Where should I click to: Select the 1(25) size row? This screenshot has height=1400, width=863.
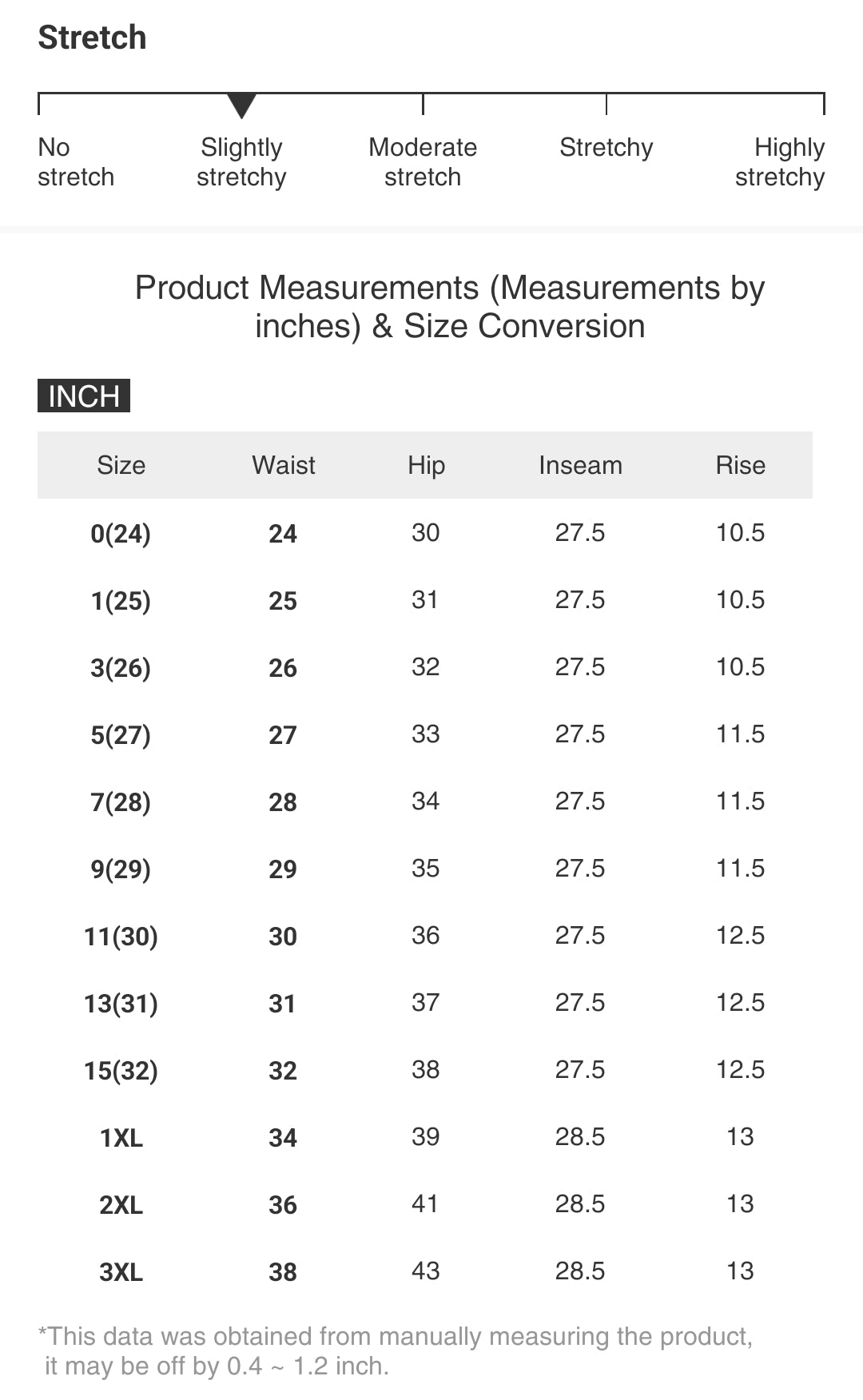click(121, 600)
